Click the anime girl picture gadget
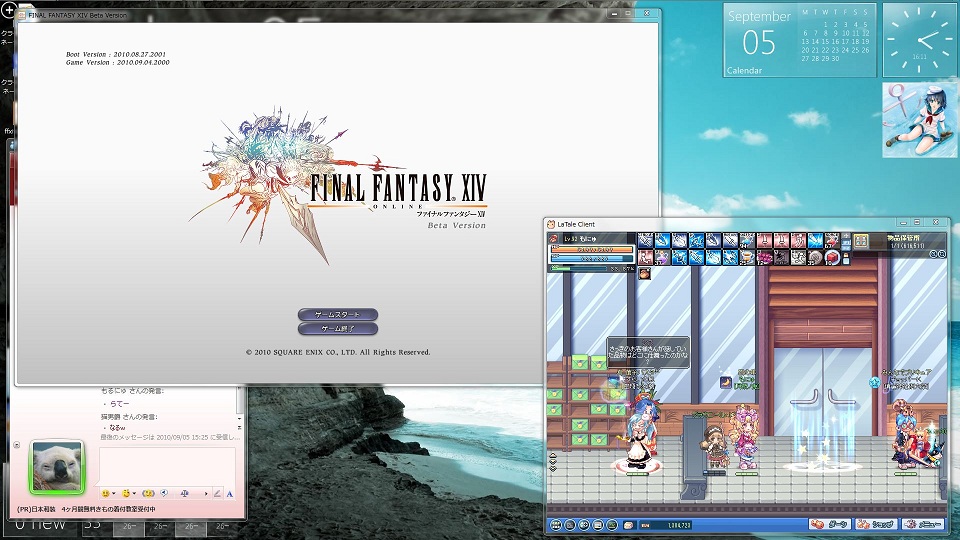 [x=920, y=120]
